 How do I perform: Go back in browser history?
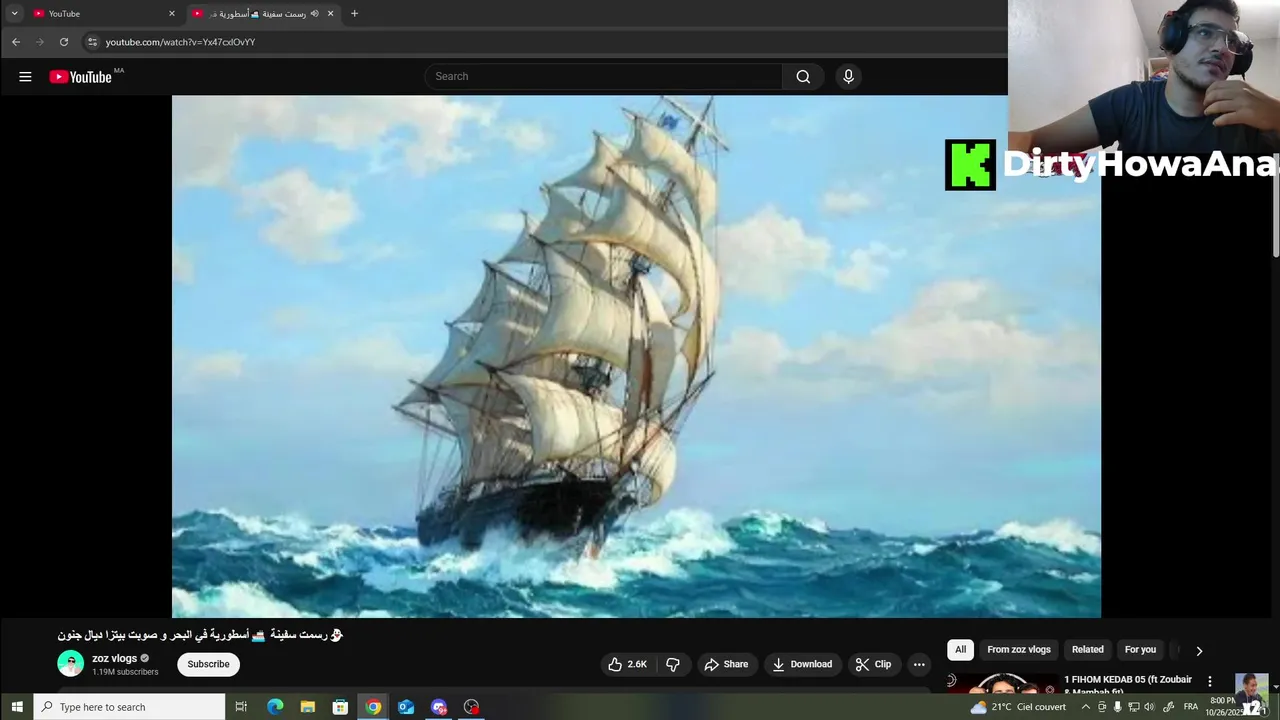pyautogui.click(x=15, y=42)
